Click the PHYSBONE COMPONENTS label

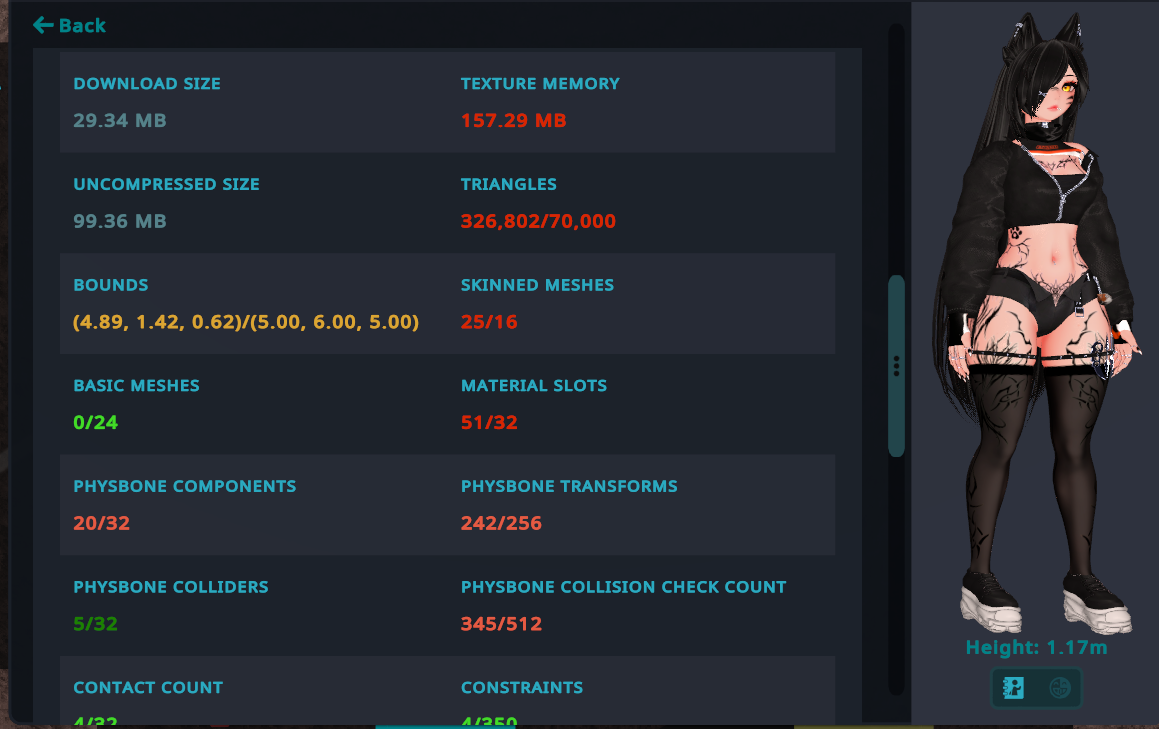185,486
